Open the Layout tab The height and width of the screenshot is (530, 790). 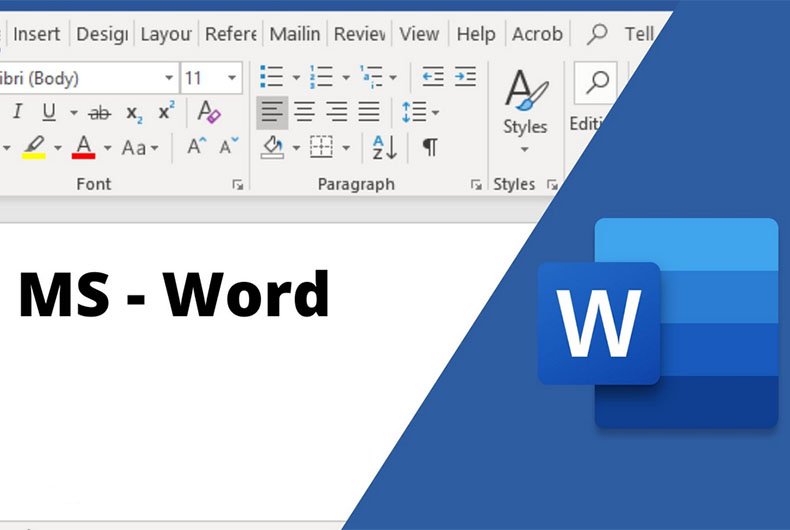[x=166, y=34]
